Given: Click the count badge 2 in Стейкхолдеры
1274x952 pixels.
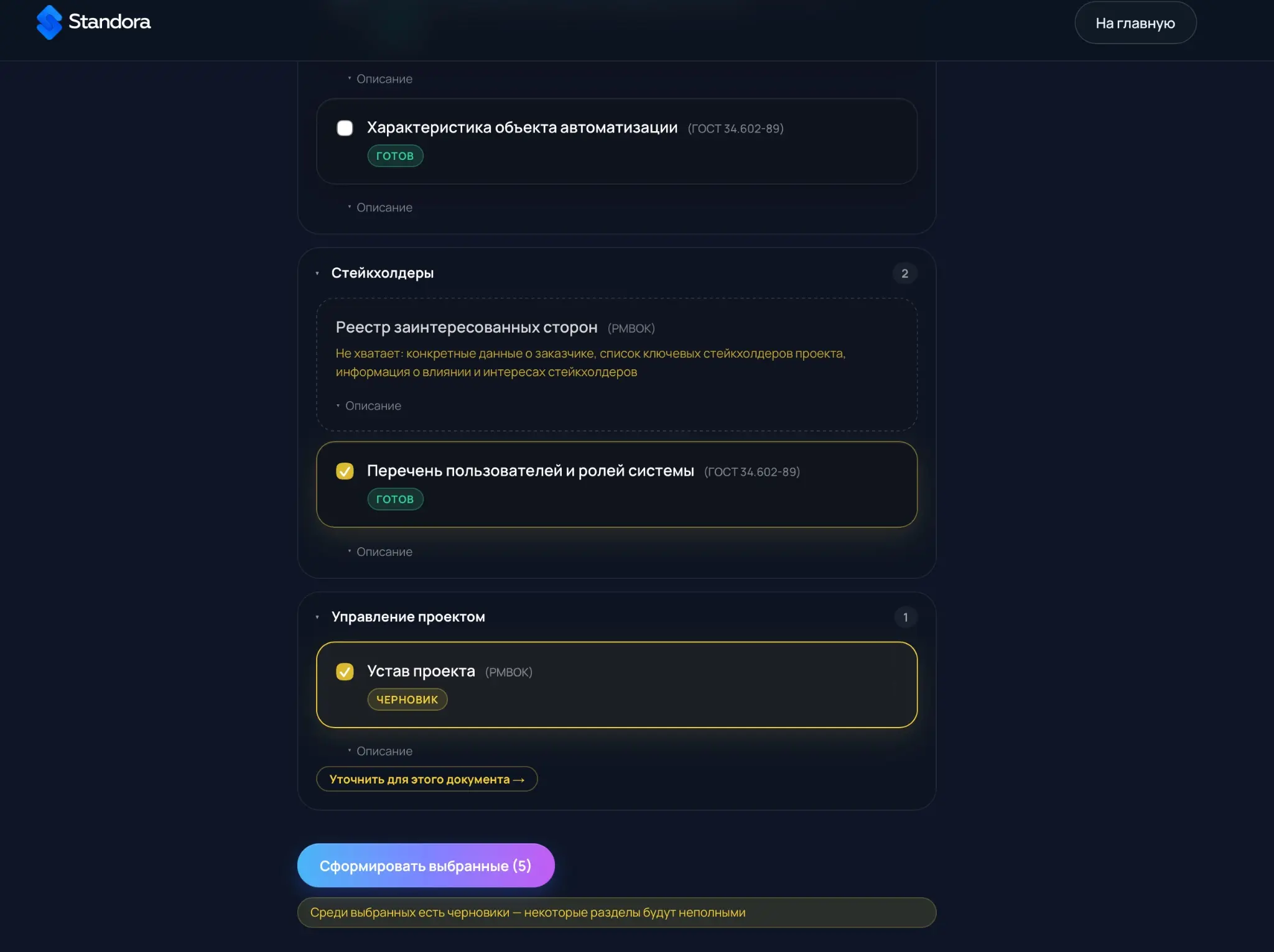Looking at the screenshot, I should click(x=904, y=274).
